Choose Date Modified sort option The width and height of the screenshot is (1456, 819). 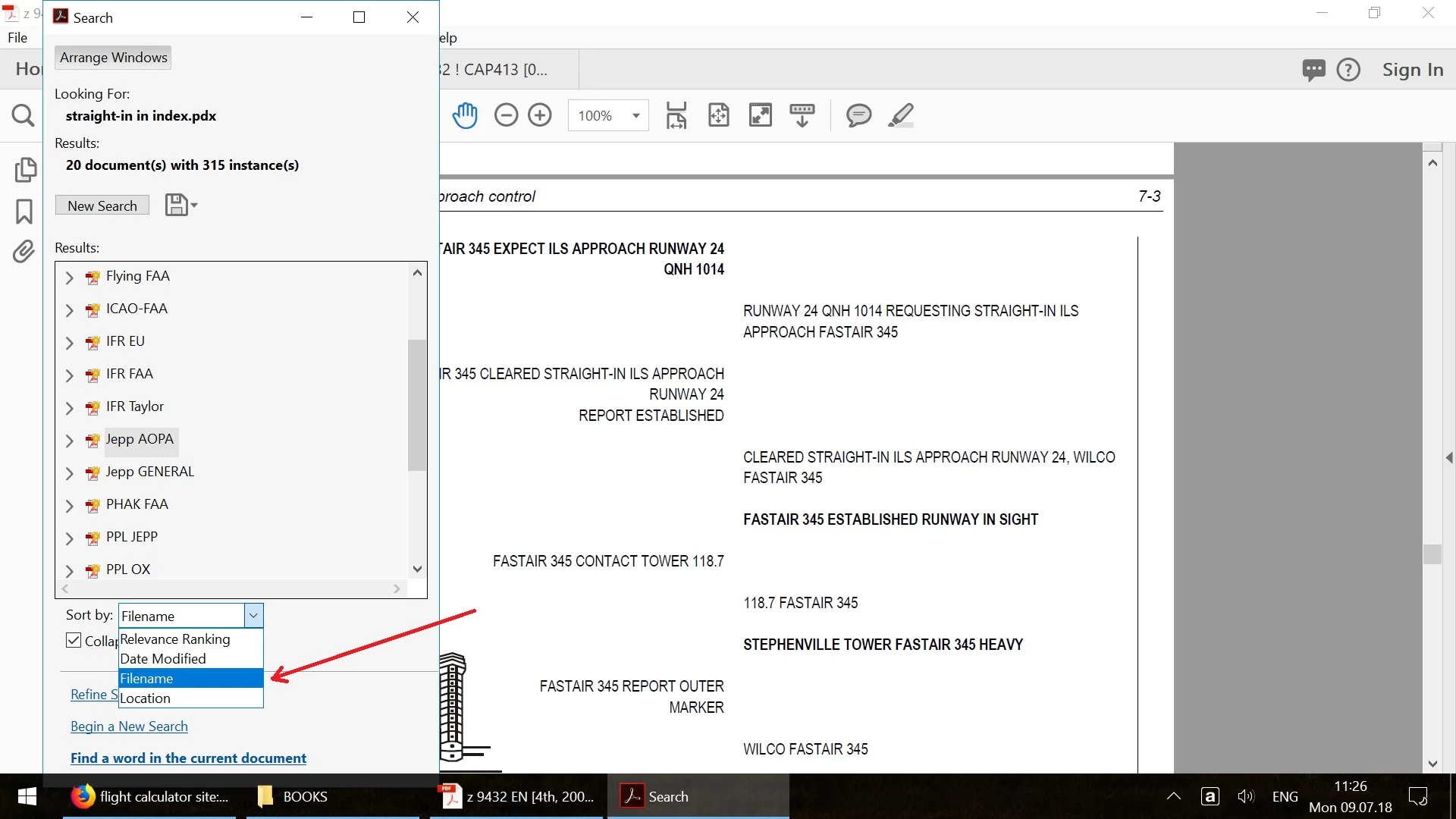click(x=163, y=659)
